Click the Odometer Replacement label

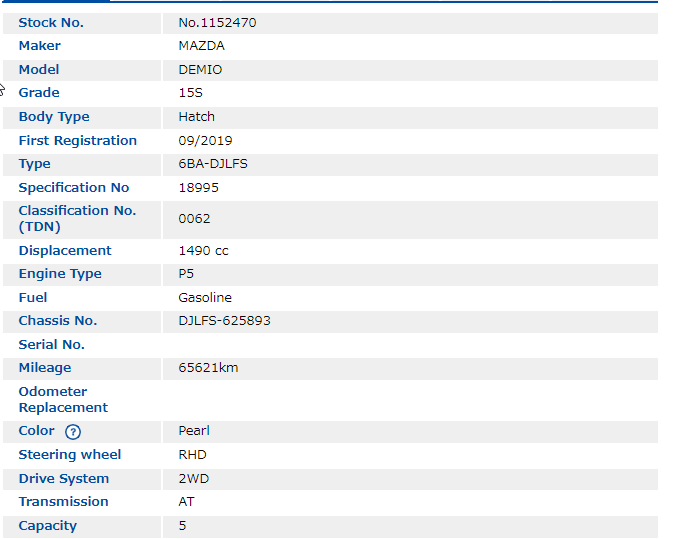(x=63, y=400)
